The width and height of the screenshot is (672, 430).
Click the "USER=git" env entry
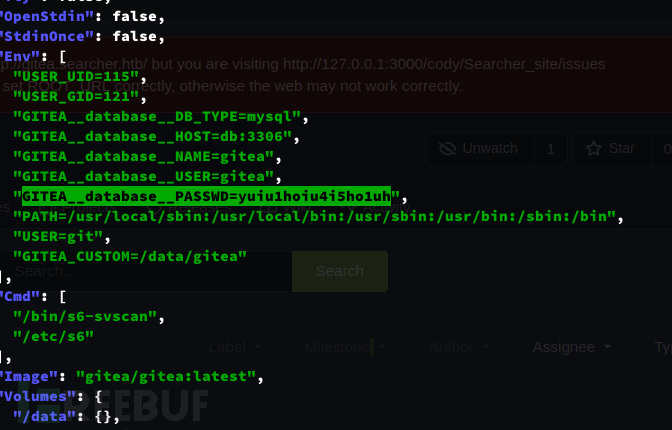[58, 237]
